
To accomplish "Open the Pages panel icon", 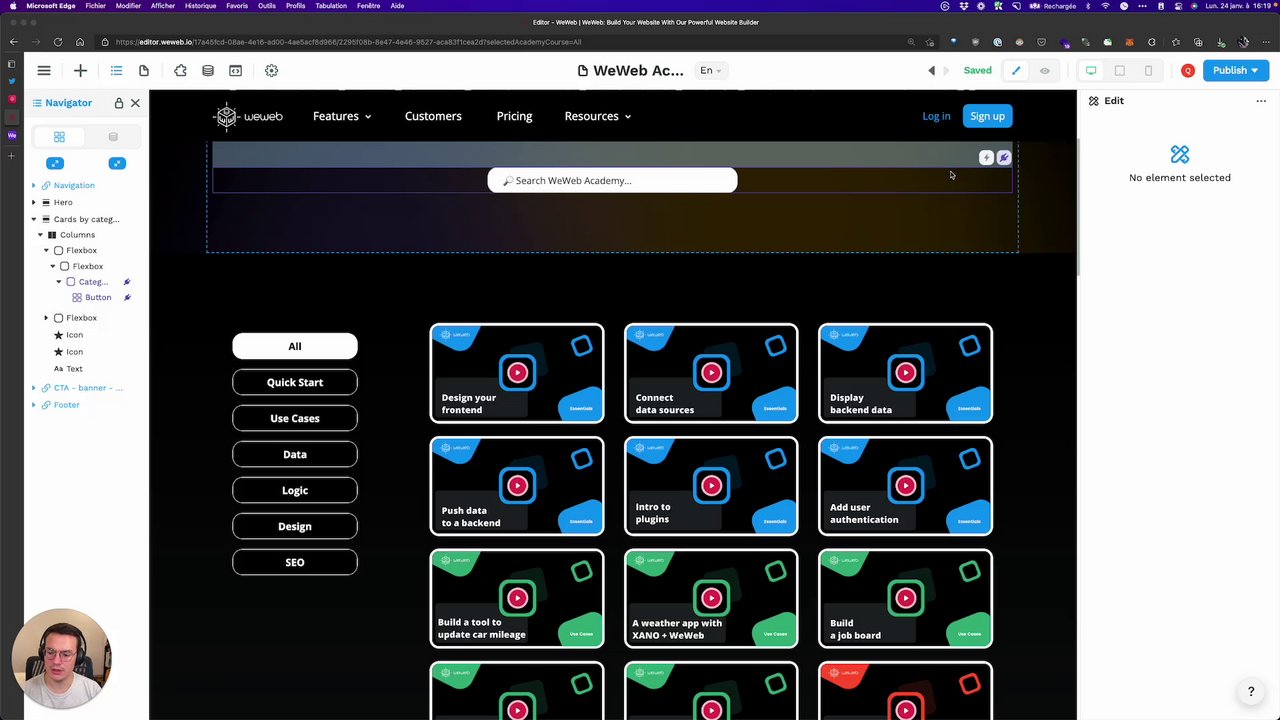I will point(144,70).
